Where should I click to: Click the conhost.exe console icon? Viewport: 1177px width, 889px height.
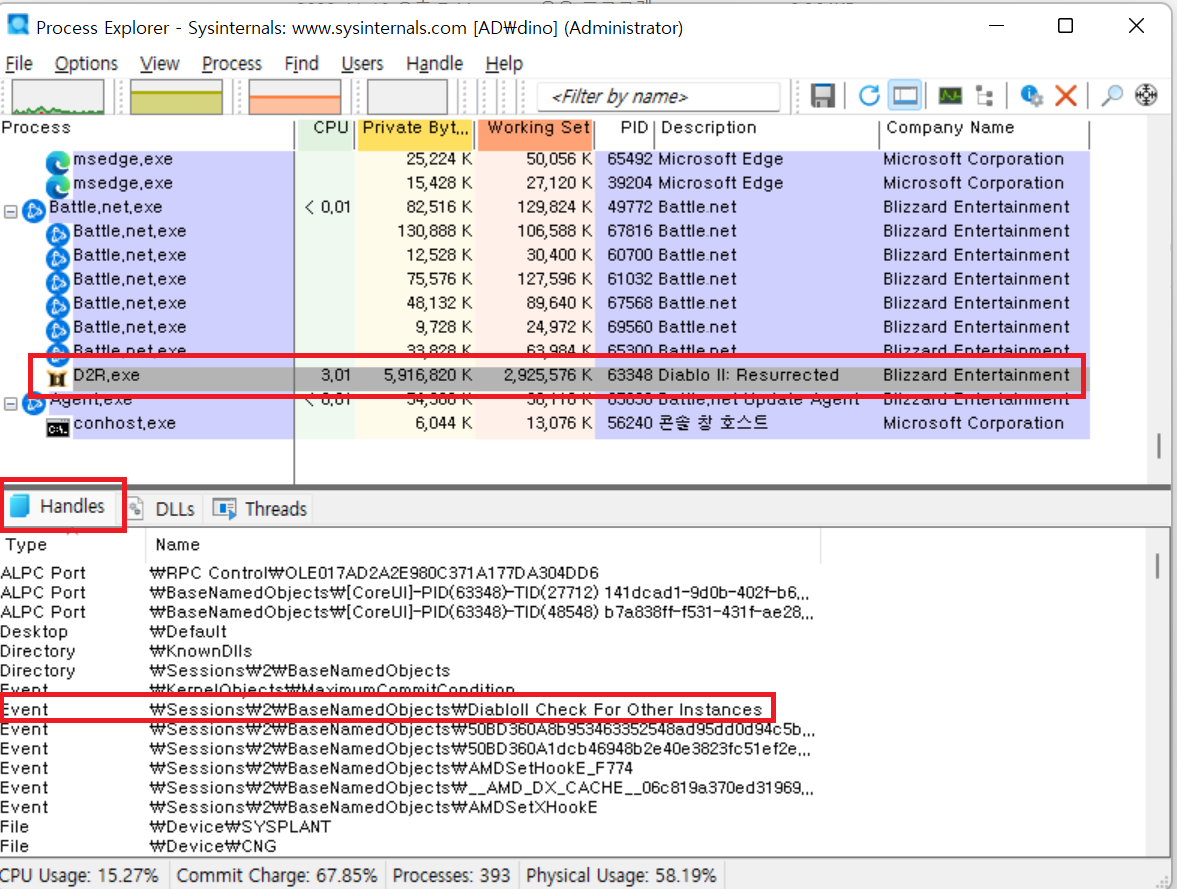tap(58, 429)
